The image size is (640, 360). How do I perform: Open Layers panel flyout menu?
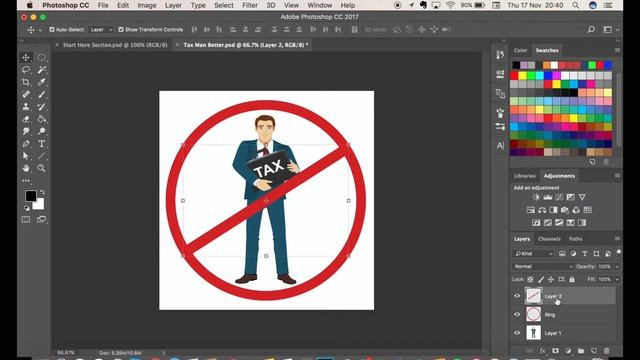coord(617,238)
